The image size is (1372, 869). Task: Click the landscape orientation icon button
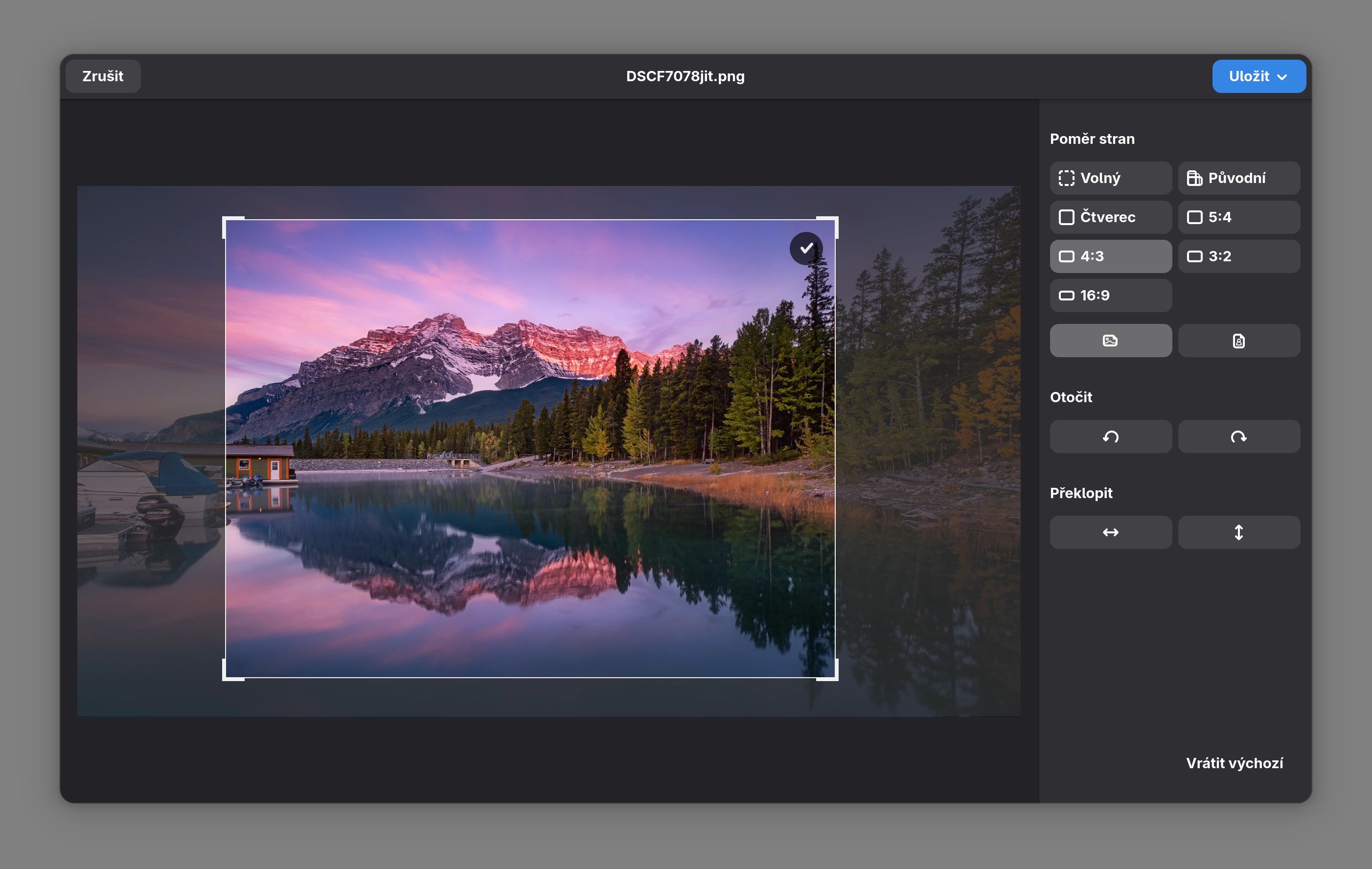pos(1110,341)
